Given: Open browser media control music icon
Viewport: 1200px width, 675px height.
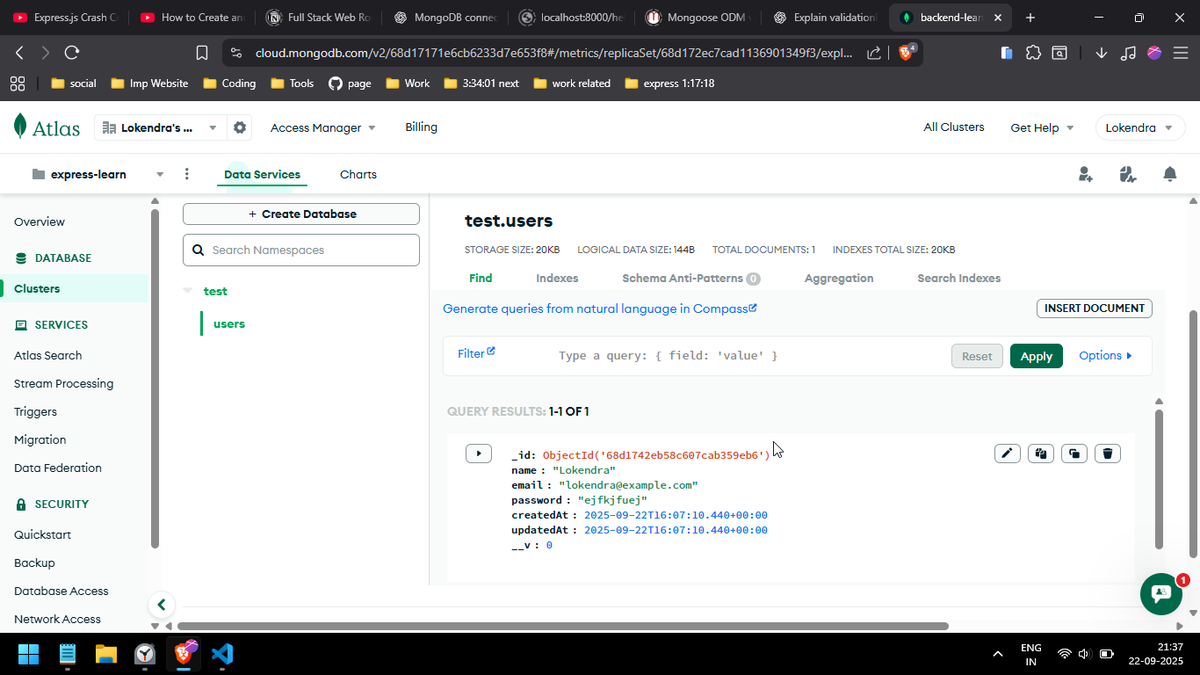Looking at the screenshot, I should tap(1128, 53).
